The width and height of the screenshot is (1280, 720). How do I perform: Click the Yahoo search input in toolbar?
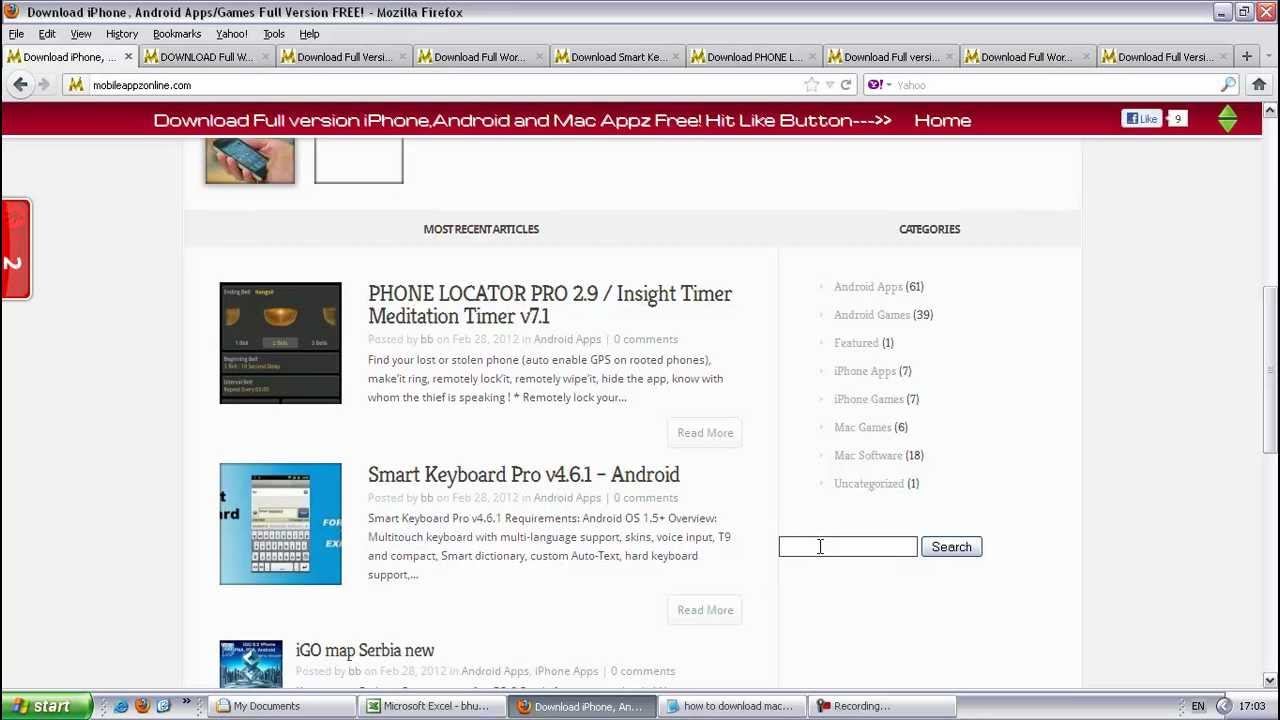(1055, 85)
